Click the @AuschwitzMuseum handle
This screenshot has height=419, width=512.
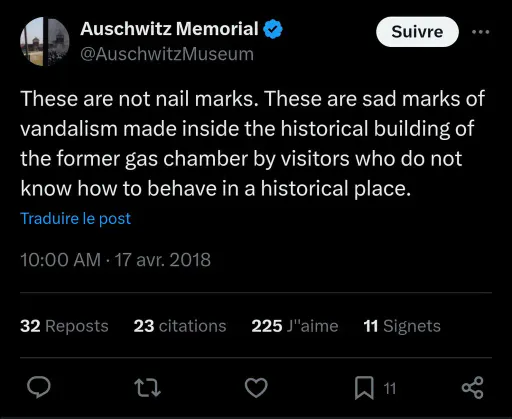(167, 54)
